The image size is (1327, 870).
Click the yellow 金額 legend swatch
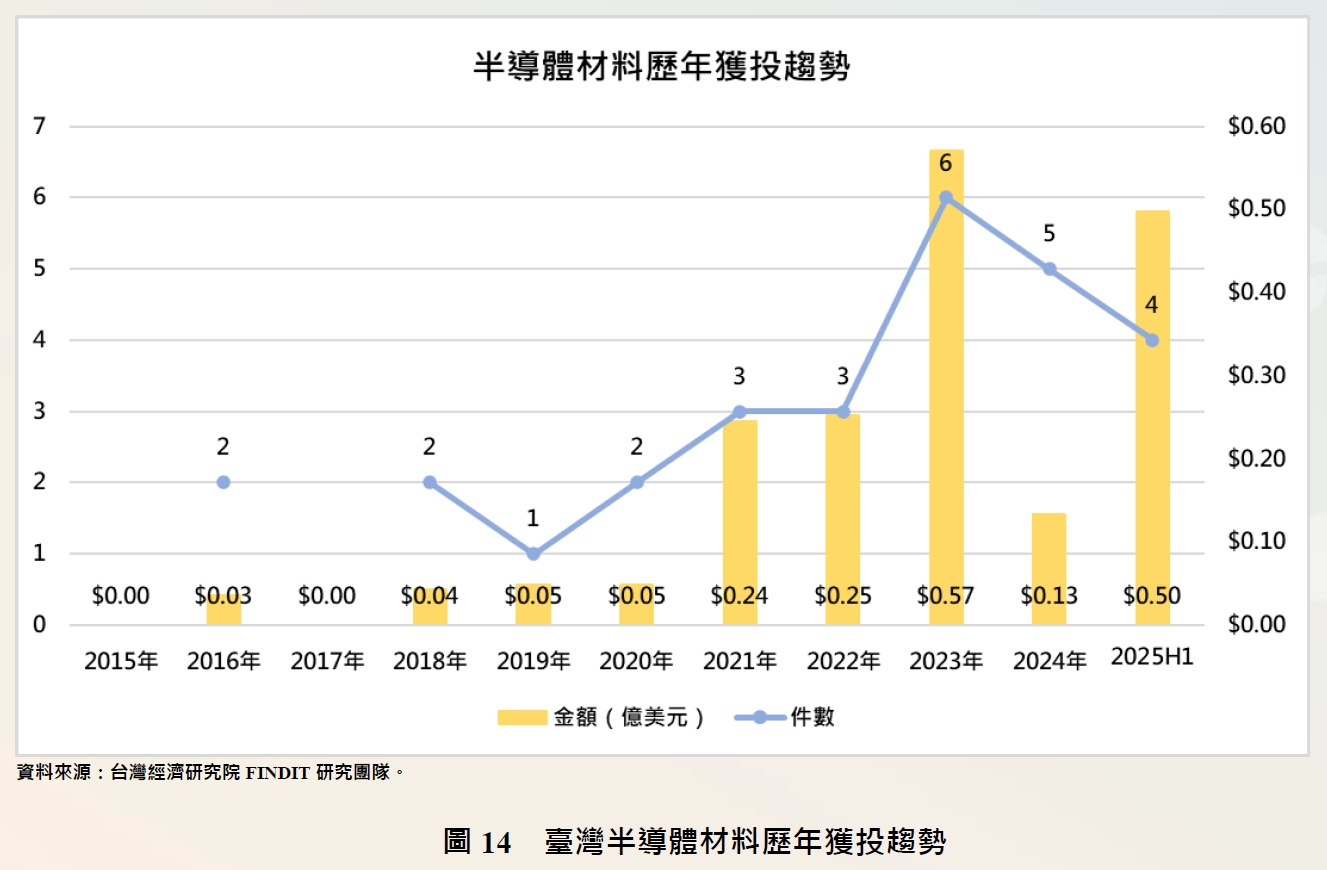[x=522, y=718]
